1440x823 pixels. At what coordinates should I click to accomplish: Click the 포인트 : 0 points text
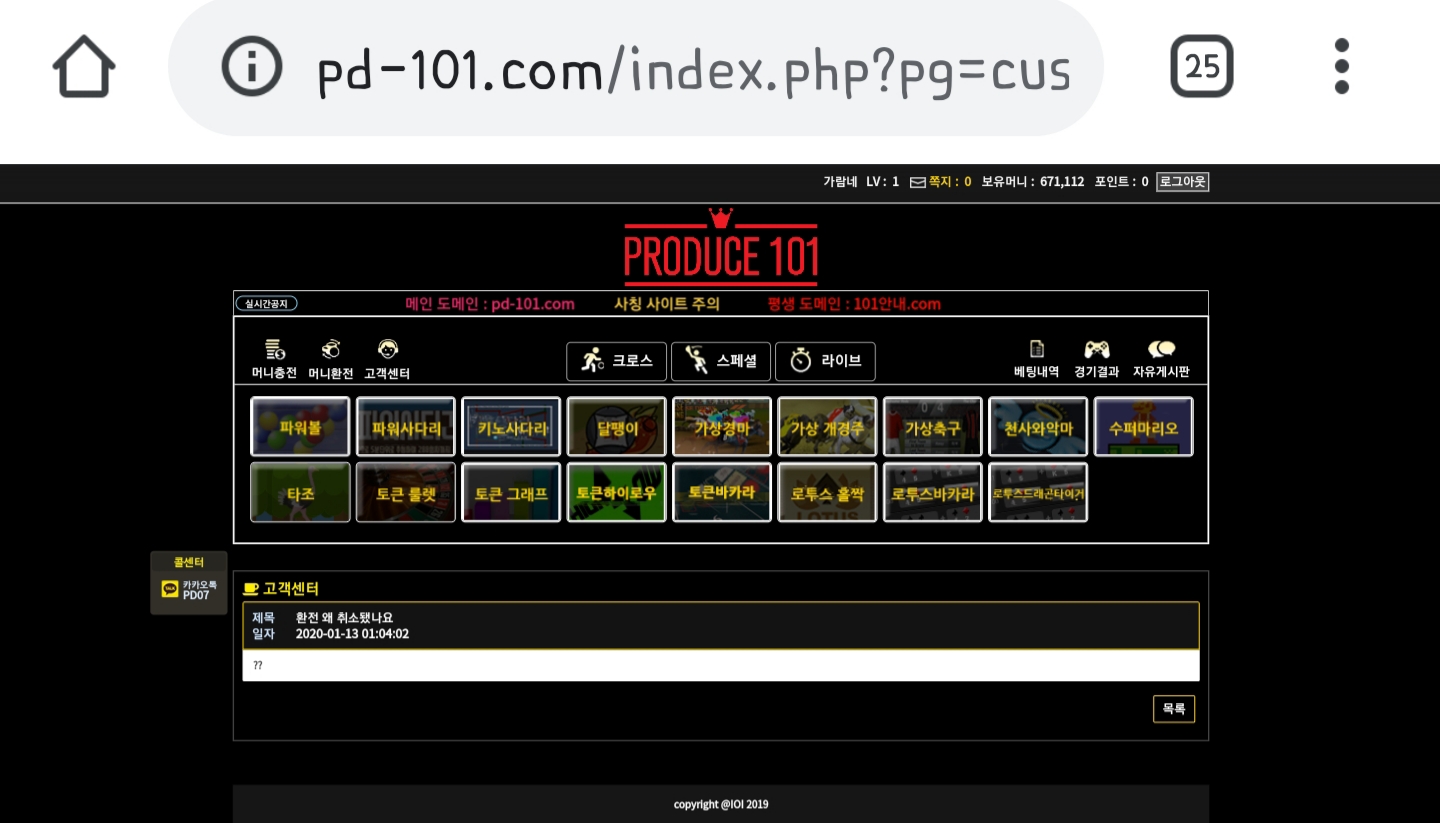(x=1122, y=182)
